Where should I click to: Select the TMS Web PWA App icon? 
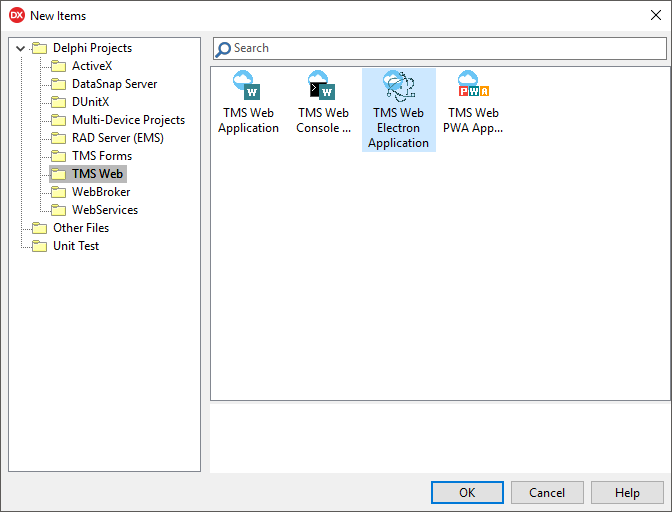(473, 84)
